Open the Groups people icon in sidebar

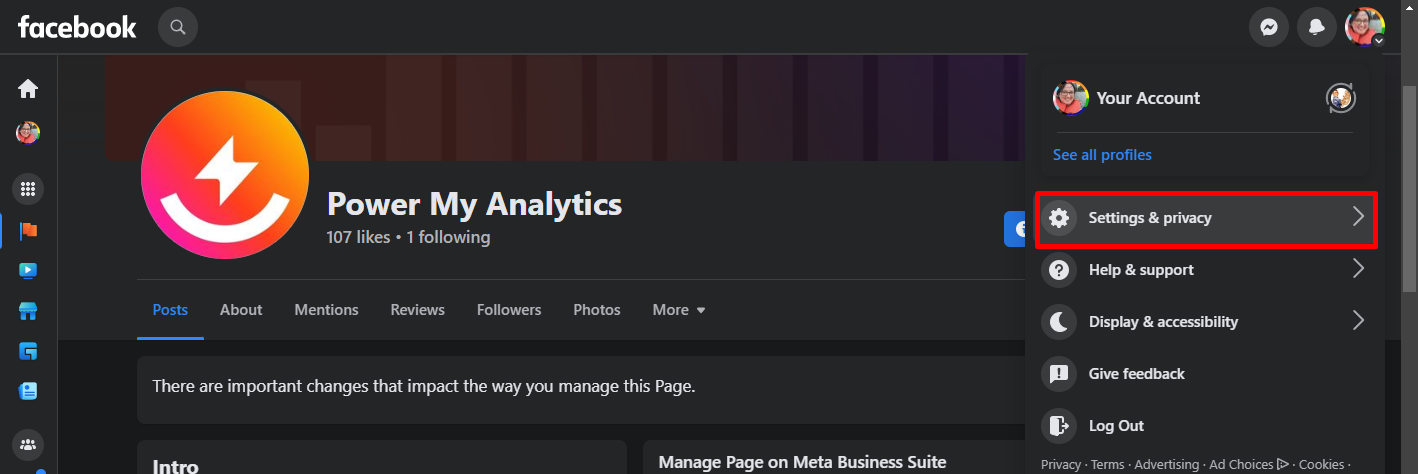[28, 444]
